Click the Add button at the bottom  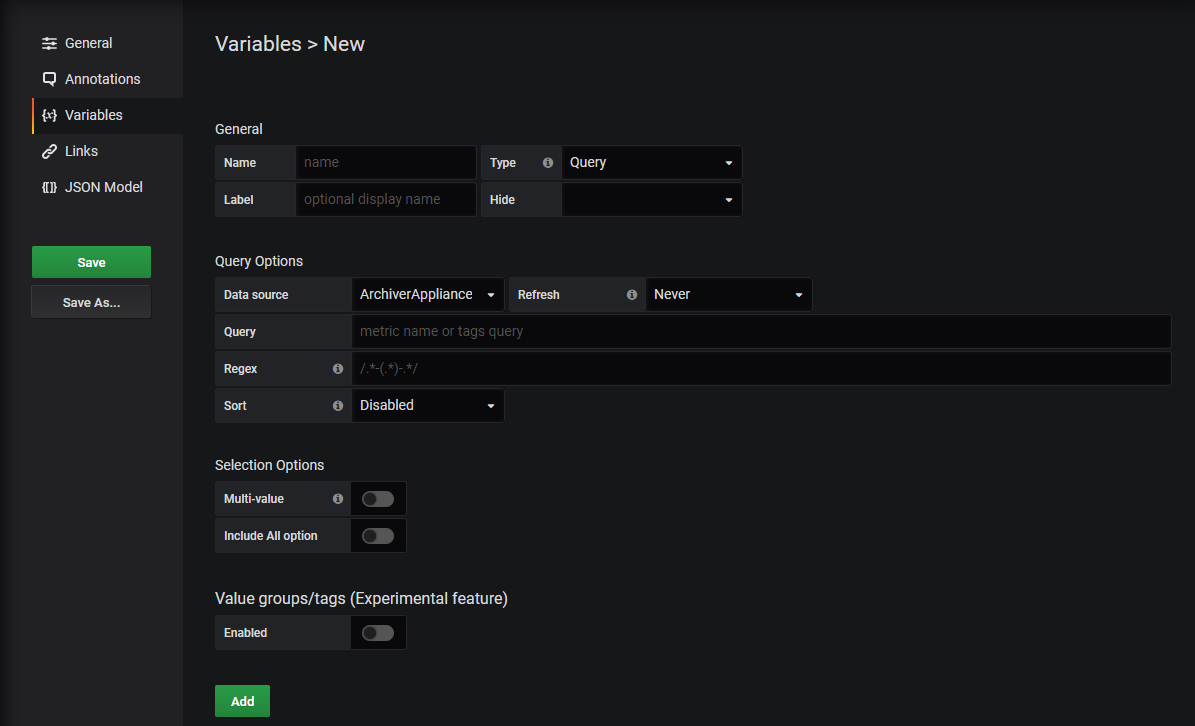pos(242,700)
